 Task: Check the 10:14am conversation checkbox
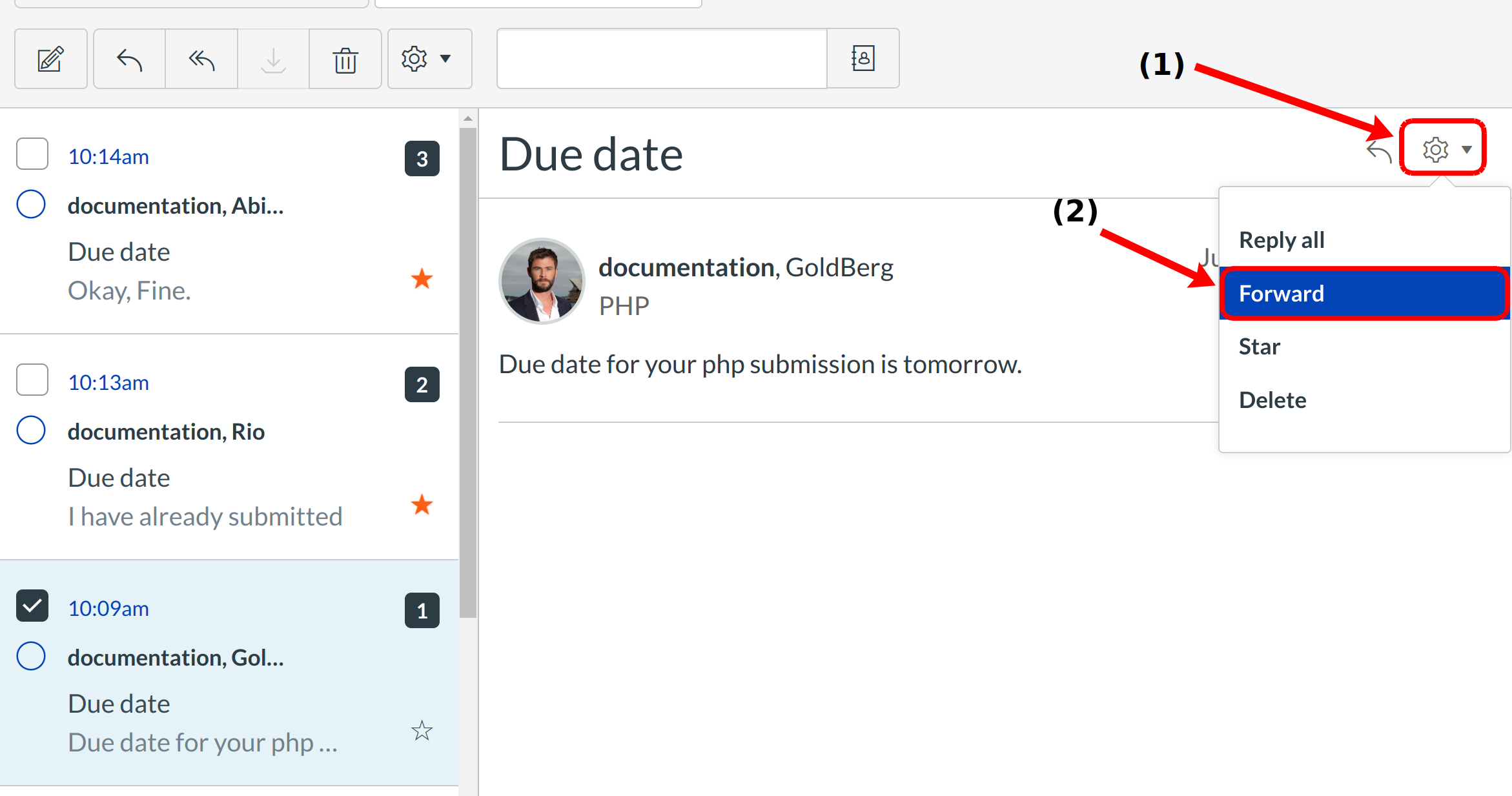coord(32,154)
